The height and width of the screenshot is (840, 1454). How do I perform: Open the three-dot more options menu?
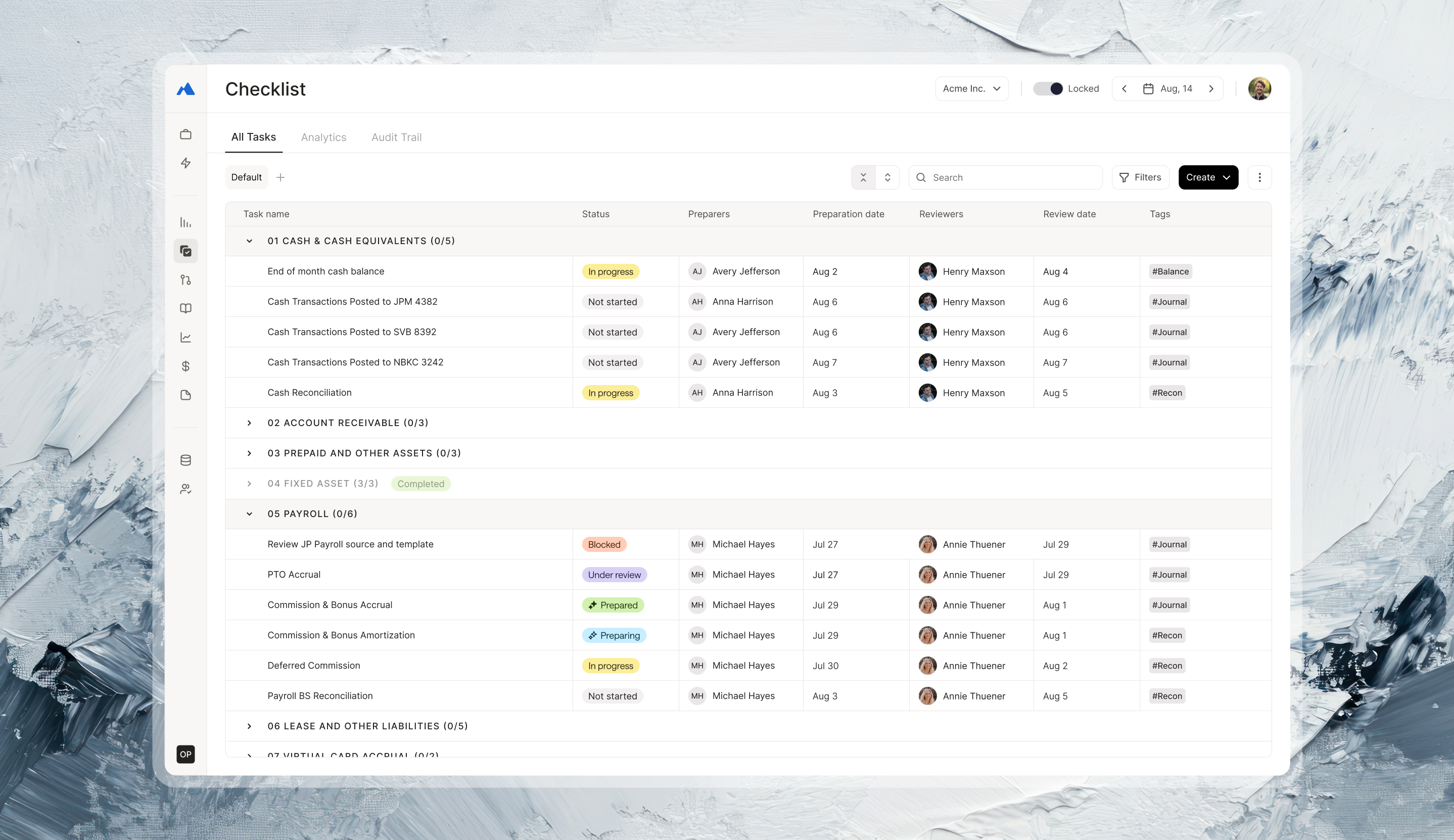(1259, 178)
